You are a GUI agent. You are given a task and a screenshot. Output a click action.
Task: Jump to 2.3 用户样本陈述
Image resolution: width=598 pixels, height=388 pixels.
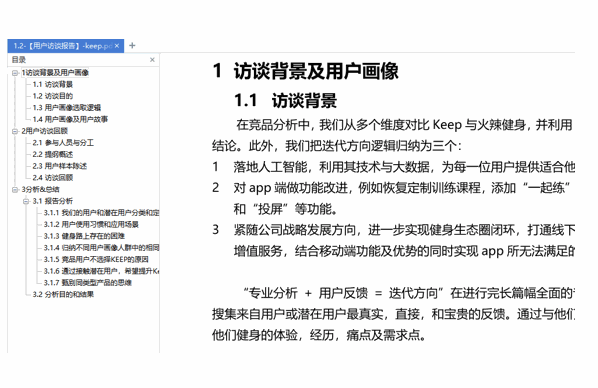click(59, 166)
